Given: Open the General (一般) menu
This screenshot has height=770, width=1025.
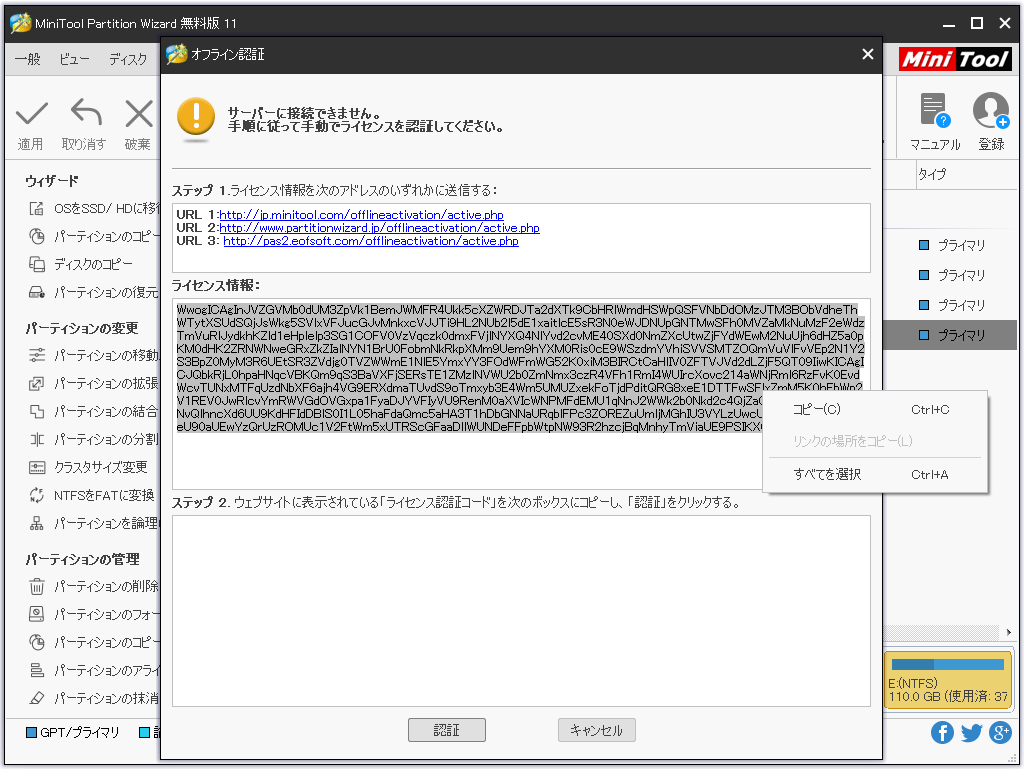Looking at the screenshot, I should click(x=28, y=59).
